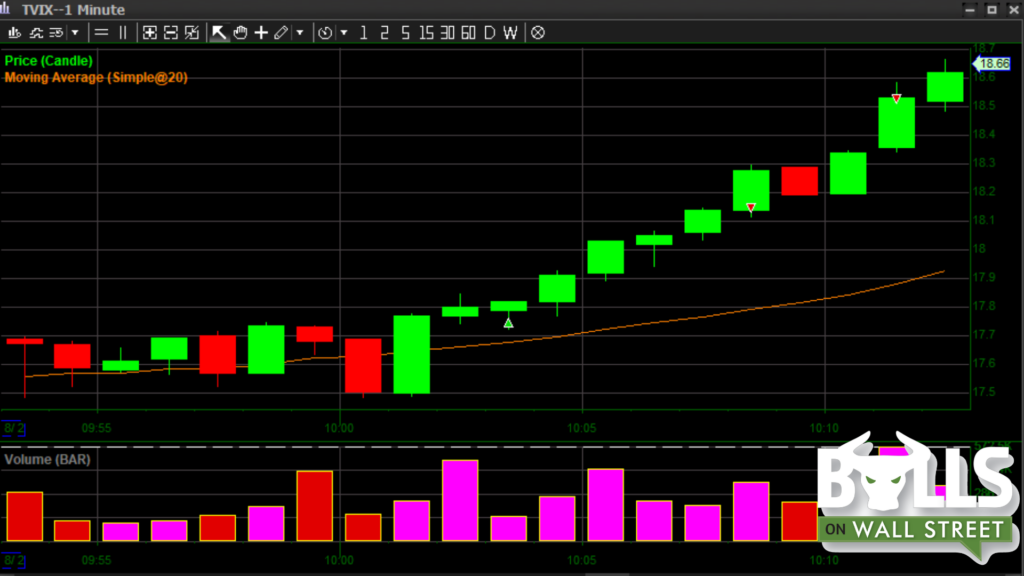
Task: Activate the hand pan tool
Action: coord(240,33)
